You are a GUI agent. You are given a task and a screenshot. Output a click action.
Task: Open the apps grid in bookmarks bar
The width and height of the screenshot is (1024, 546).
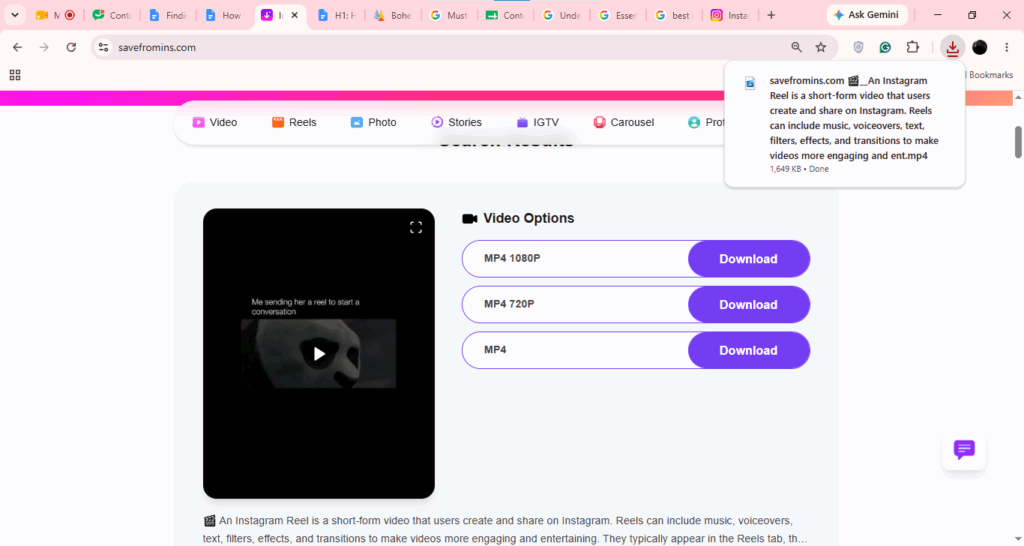[15, 75]
